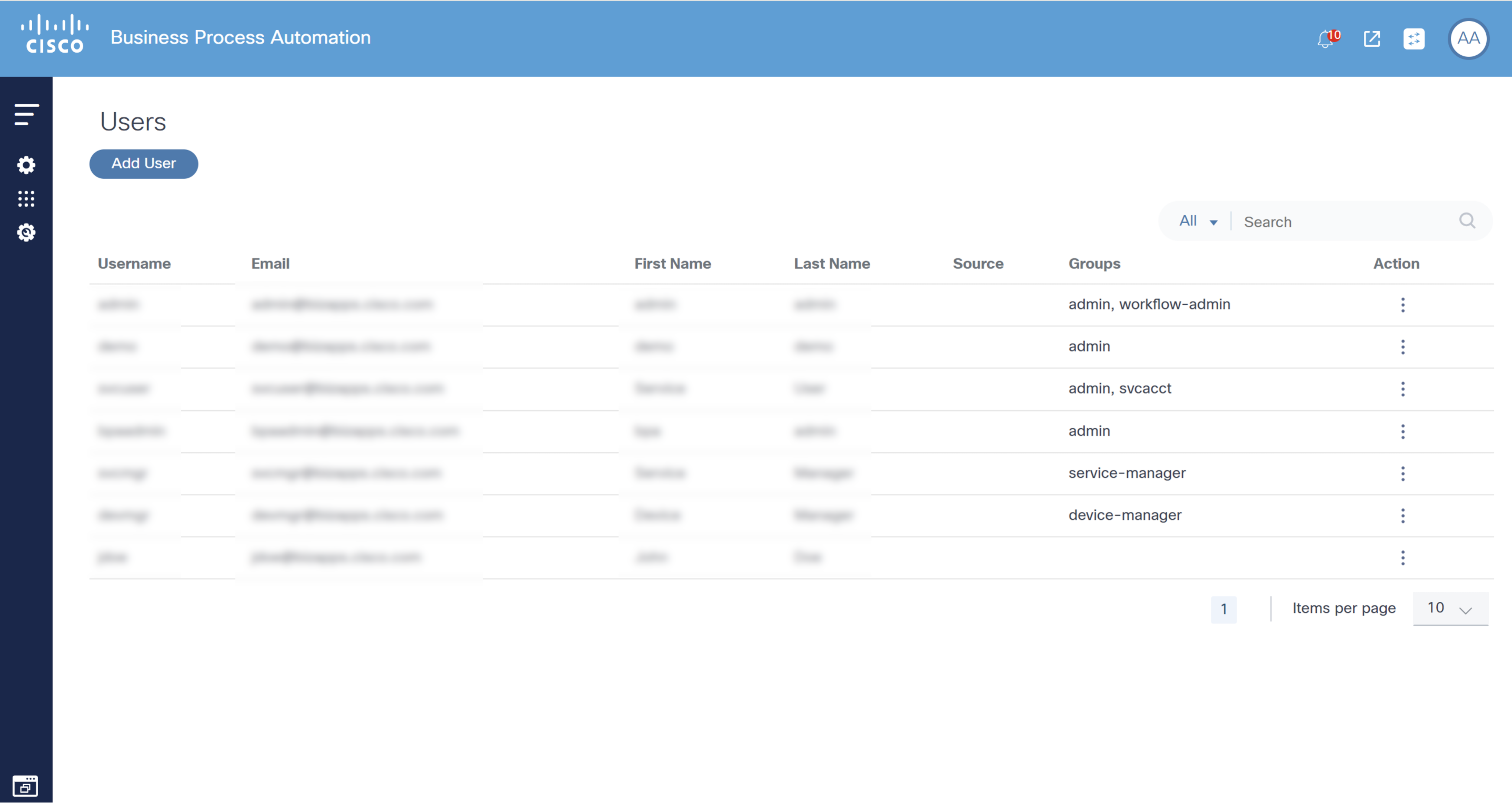Open action menu for the device-manager row
Screen dimensions: 1512x804
1403,516
